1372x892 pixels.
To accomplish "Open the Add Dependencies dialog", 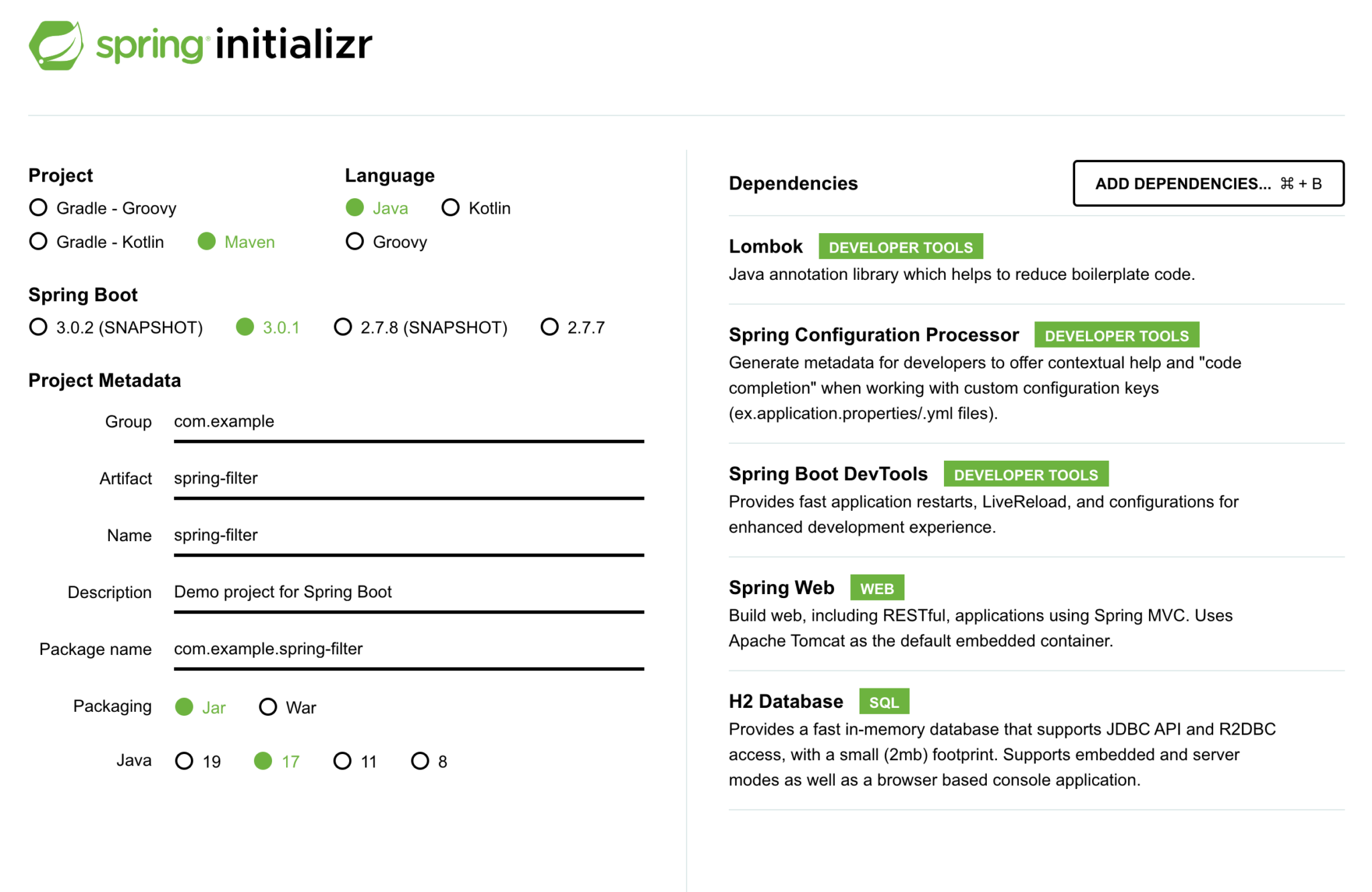I will tap(1208, 183).
